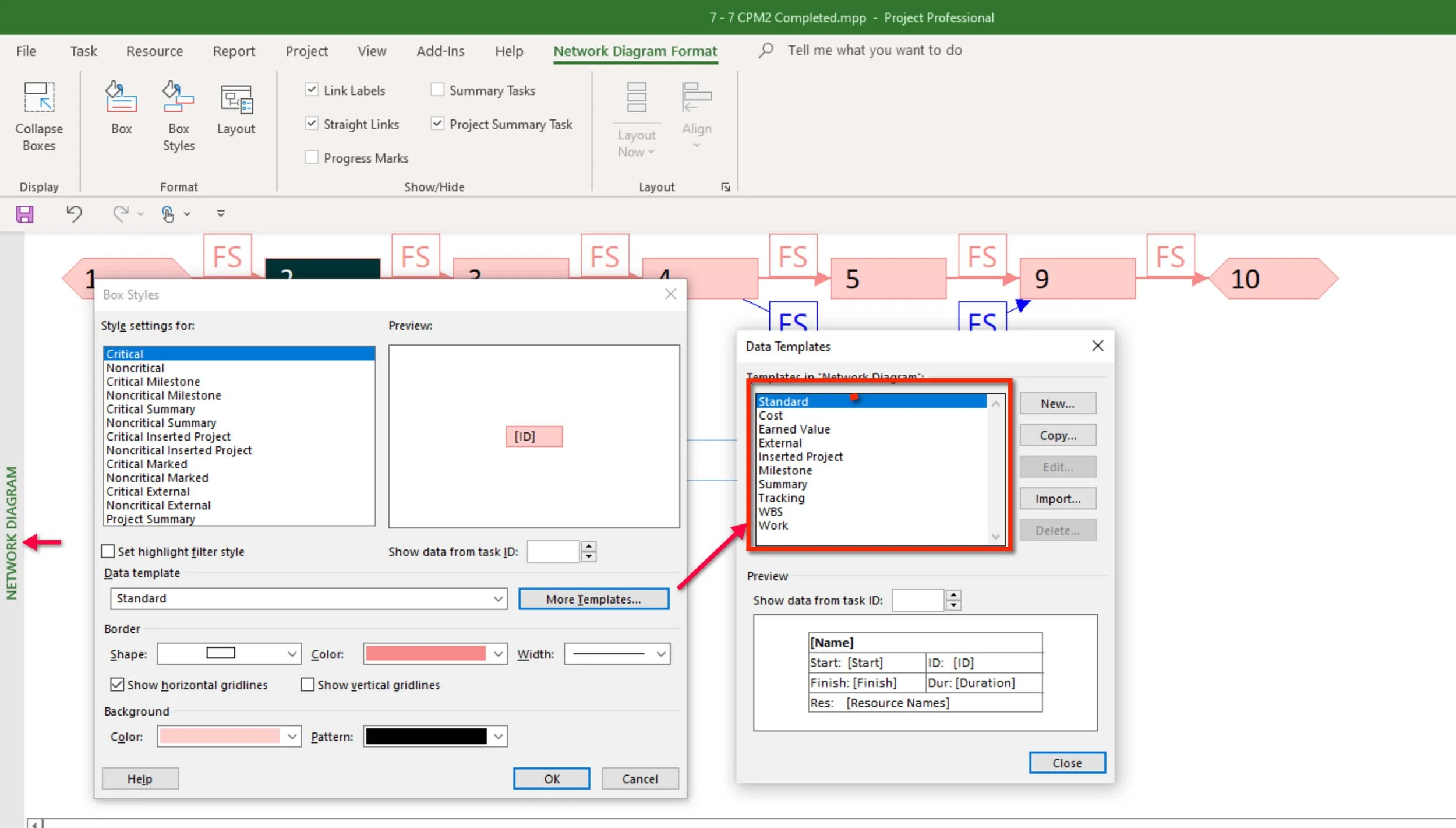Enable the Progress Marks checkbox
The image size is (1456, 828).
pyautogui.click(x=312, y=157)
